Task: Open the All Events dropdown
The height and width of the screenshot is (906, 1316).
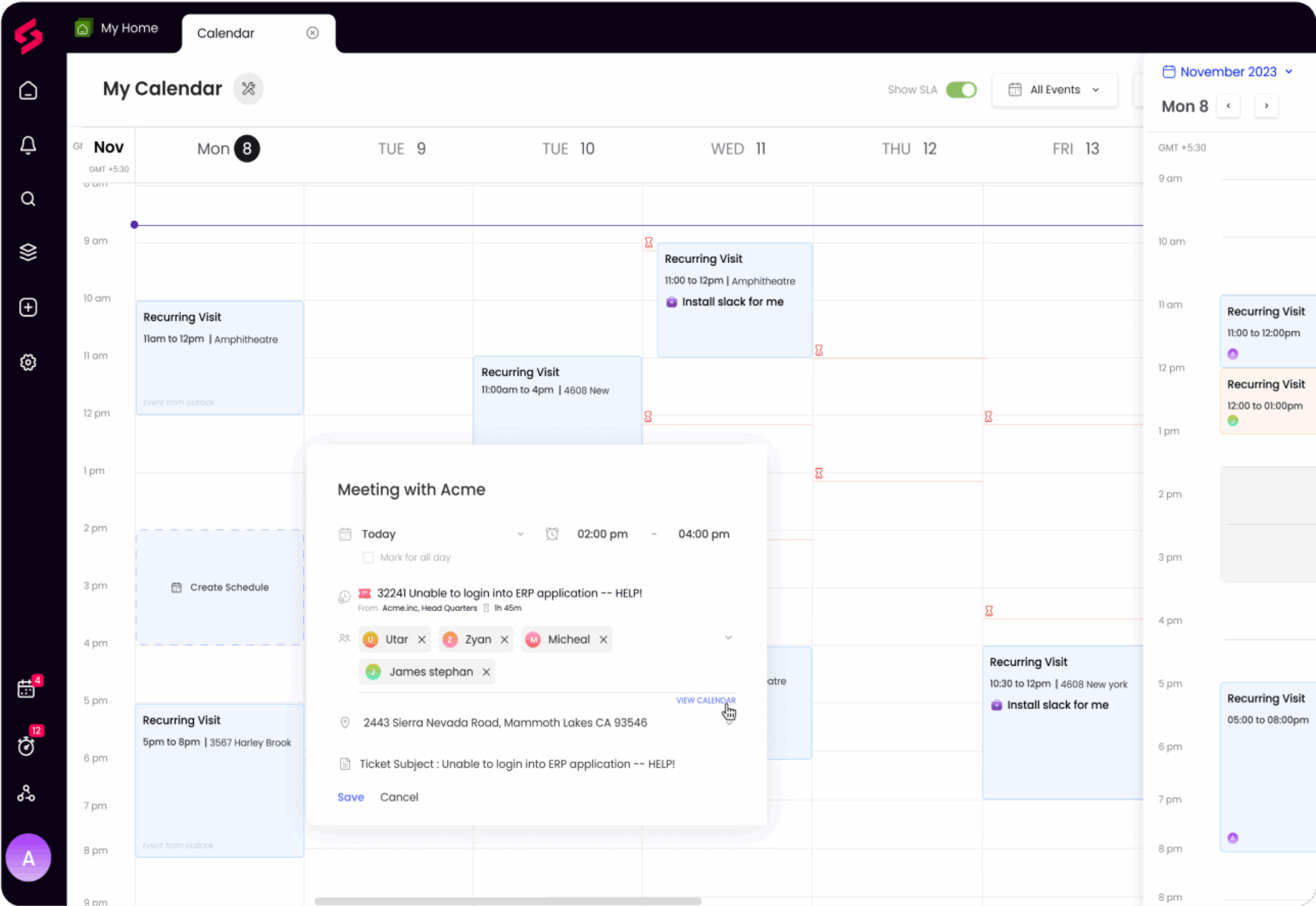Action: tap(1054, 90)
